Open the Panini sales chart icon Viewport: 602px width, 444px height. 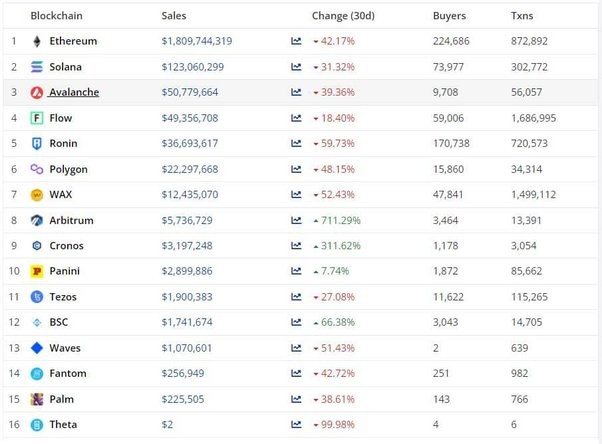(x=296, y=271)
